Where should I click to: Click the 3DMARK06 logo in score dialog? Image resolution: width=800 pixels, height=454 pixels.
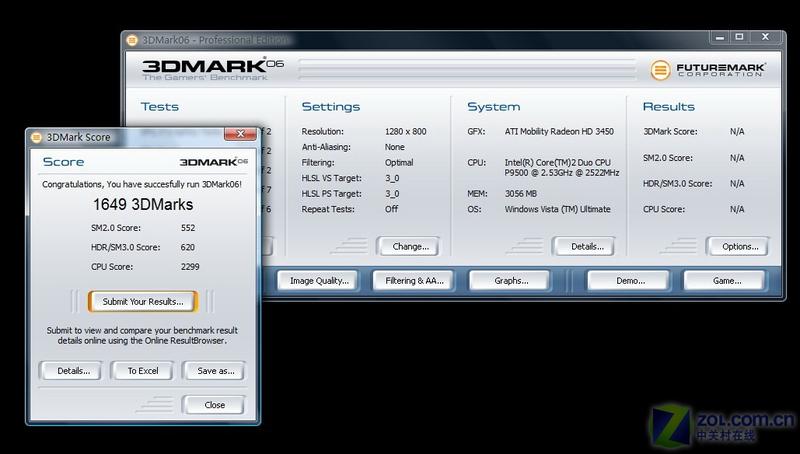click(213, 162)
